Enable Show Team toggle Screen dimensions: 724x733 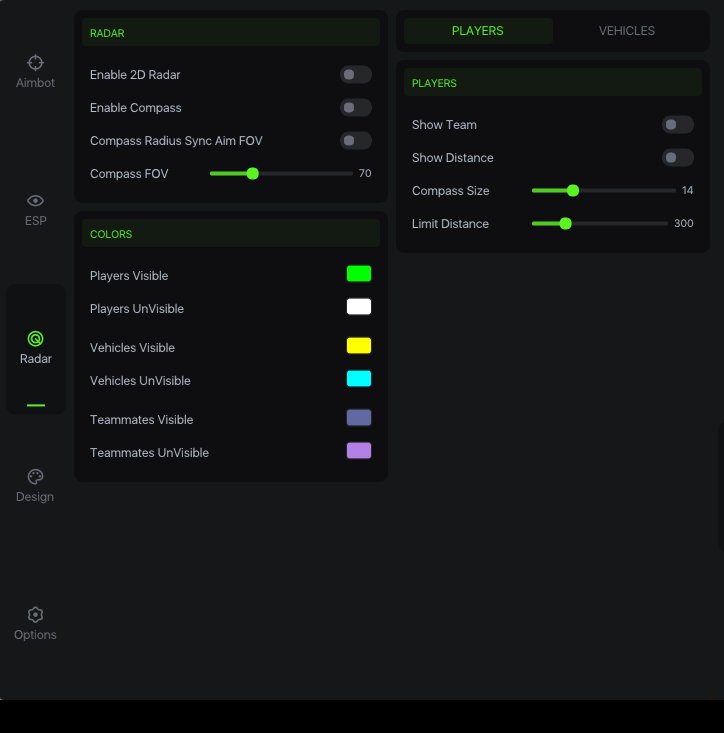(x=677, y=125)
